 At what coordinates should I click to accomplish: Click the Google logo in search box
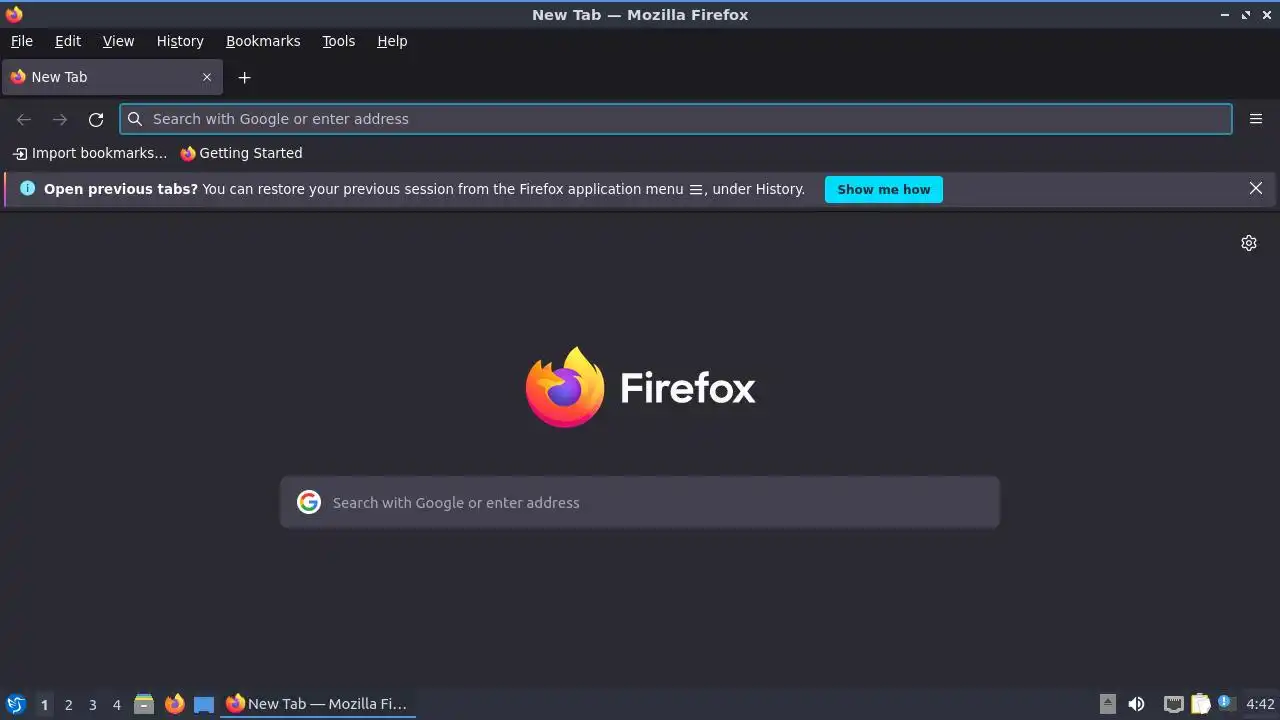coord(309,502)
